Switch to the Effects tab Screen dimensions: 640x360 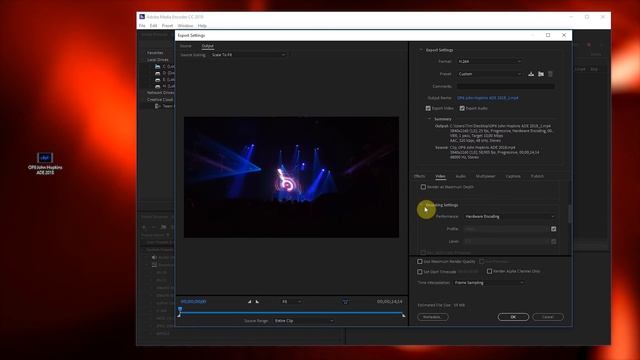pos(420,176)
